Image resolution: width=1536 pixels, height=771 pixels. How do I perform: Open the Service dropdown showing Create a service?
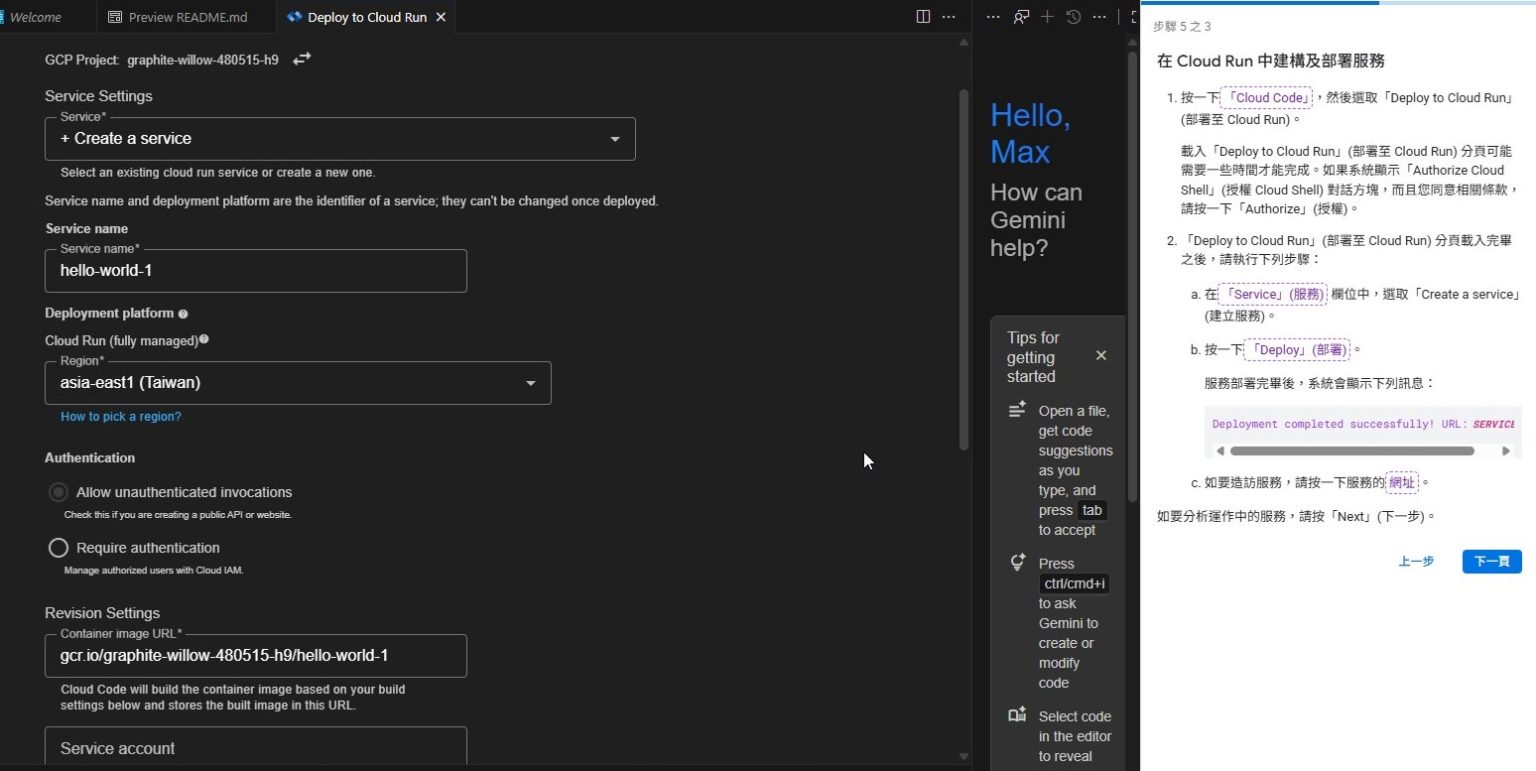pos(340,139)
